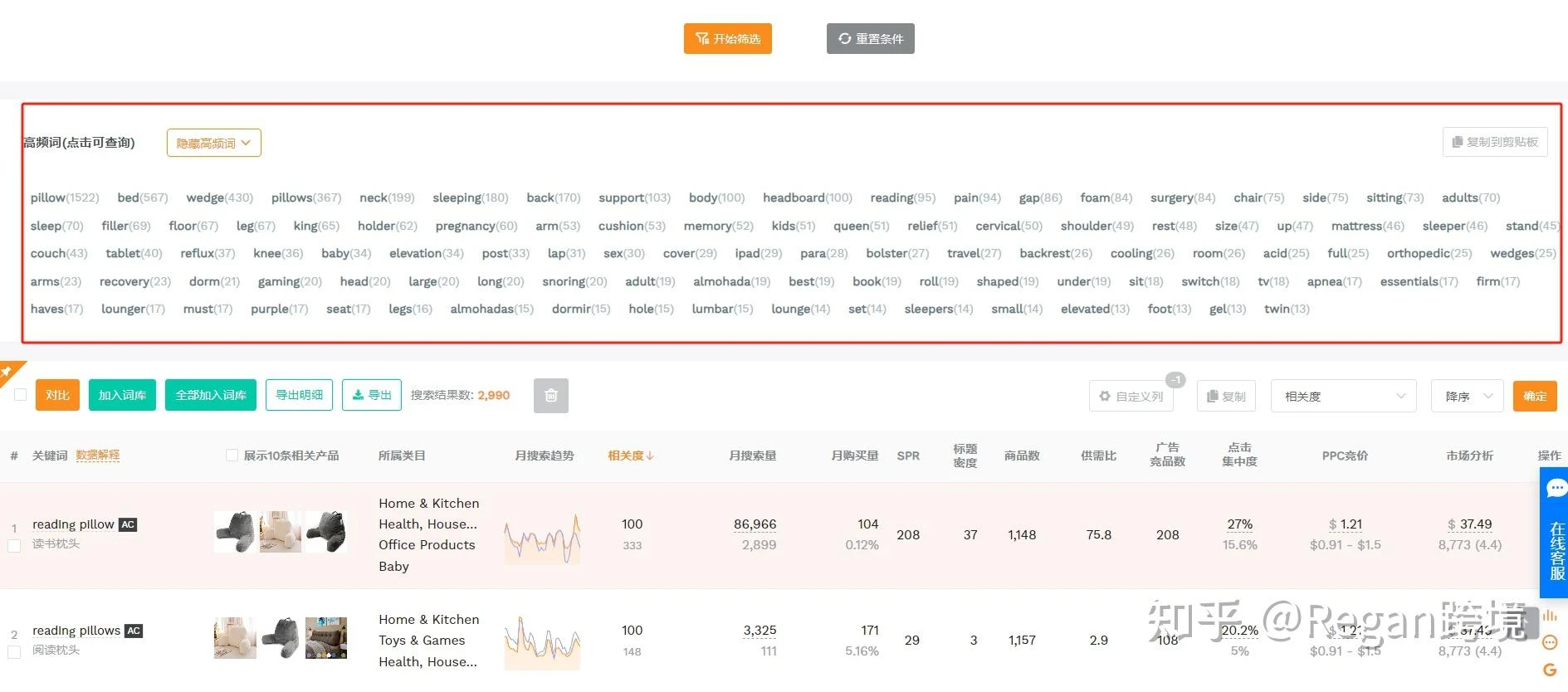Click the 复制 copy button near sort
The height and width of the screenshot is (692, 1568).
click(1226, 397)
